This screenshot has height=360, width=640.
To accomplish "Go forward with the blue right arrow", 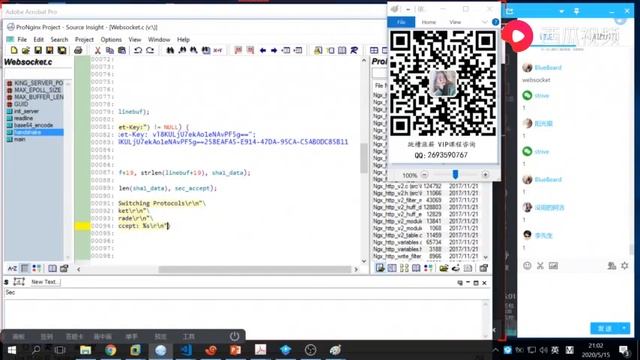I will pos(274,50).
